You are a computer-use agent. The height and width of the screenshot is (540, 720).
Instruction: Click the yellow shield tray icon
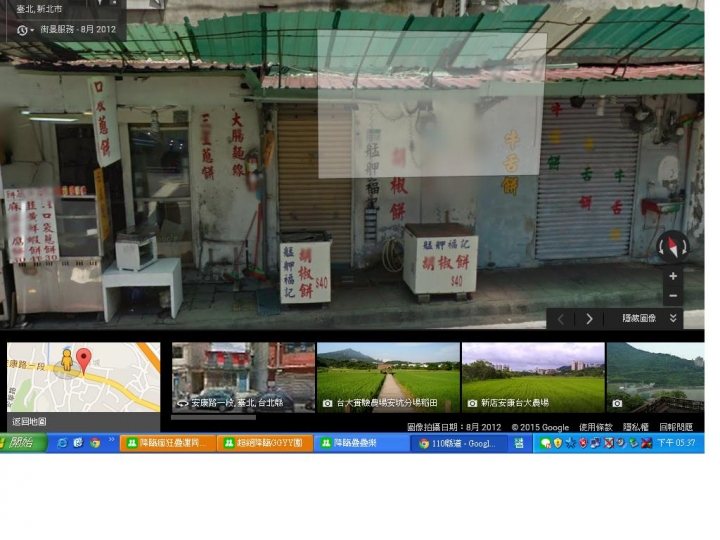click(558, 443)
